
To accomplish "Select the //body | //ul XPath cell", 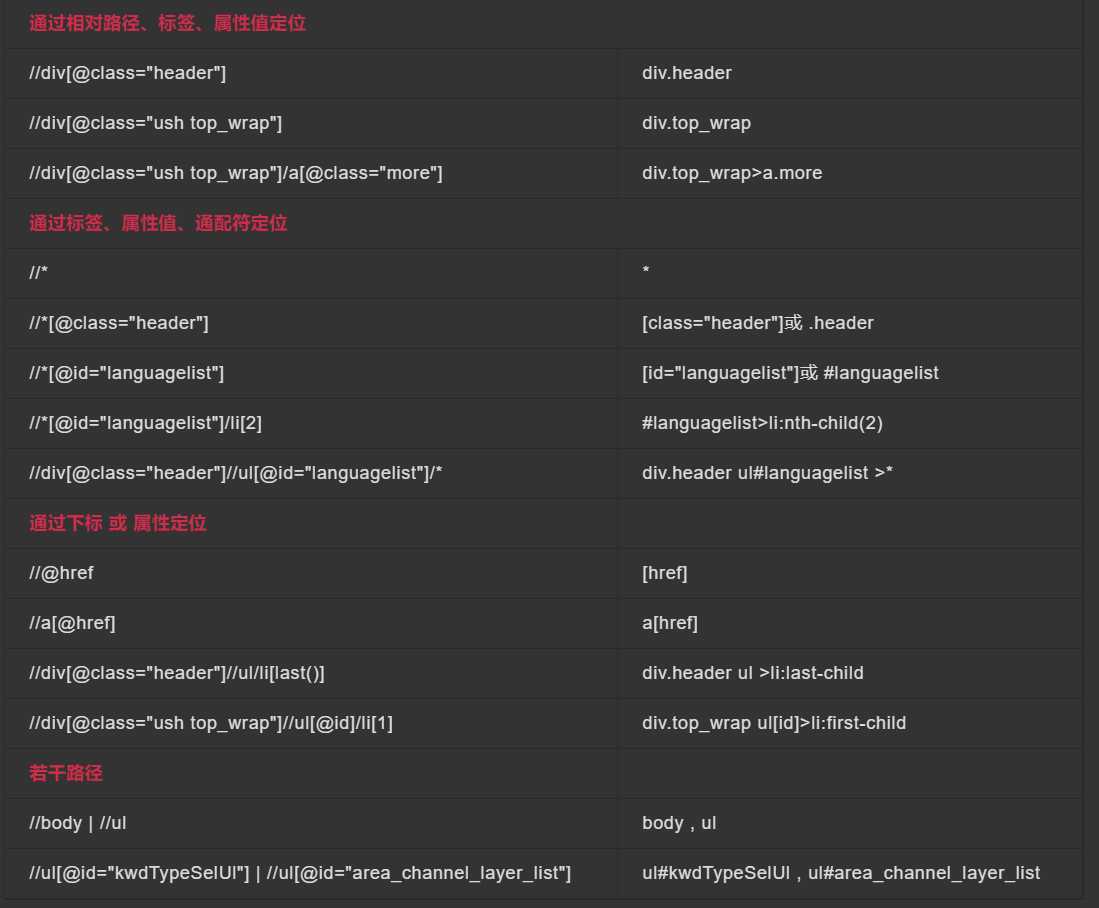I will point(313,823).
